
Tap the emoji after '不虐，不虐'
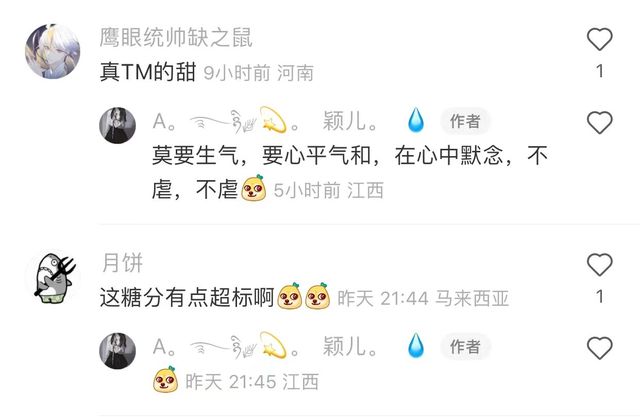pyautogui.click(x=253, y=188)
